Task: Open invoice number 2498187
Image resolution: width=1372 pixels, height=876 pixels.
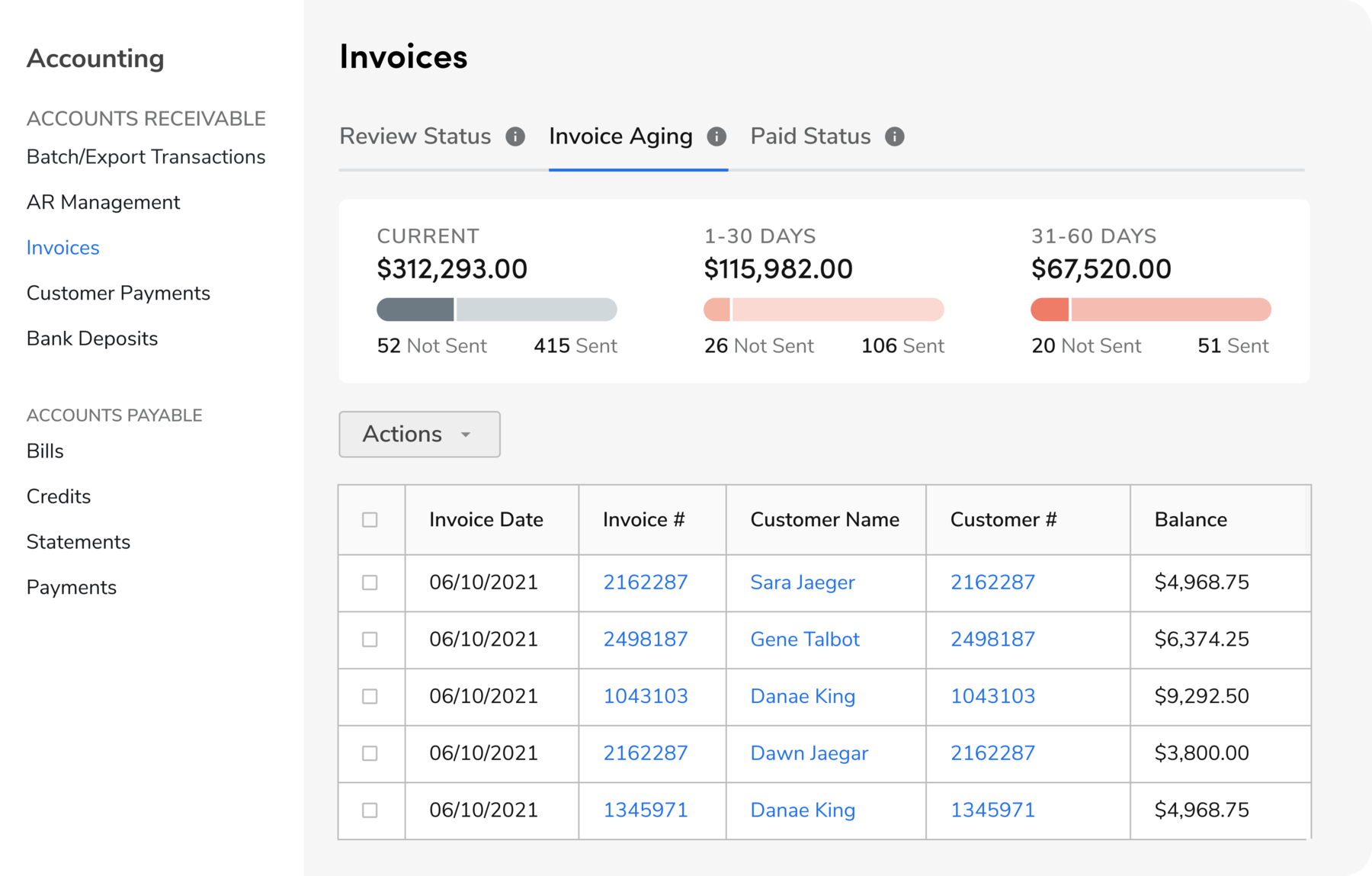Action: [646, 640]
